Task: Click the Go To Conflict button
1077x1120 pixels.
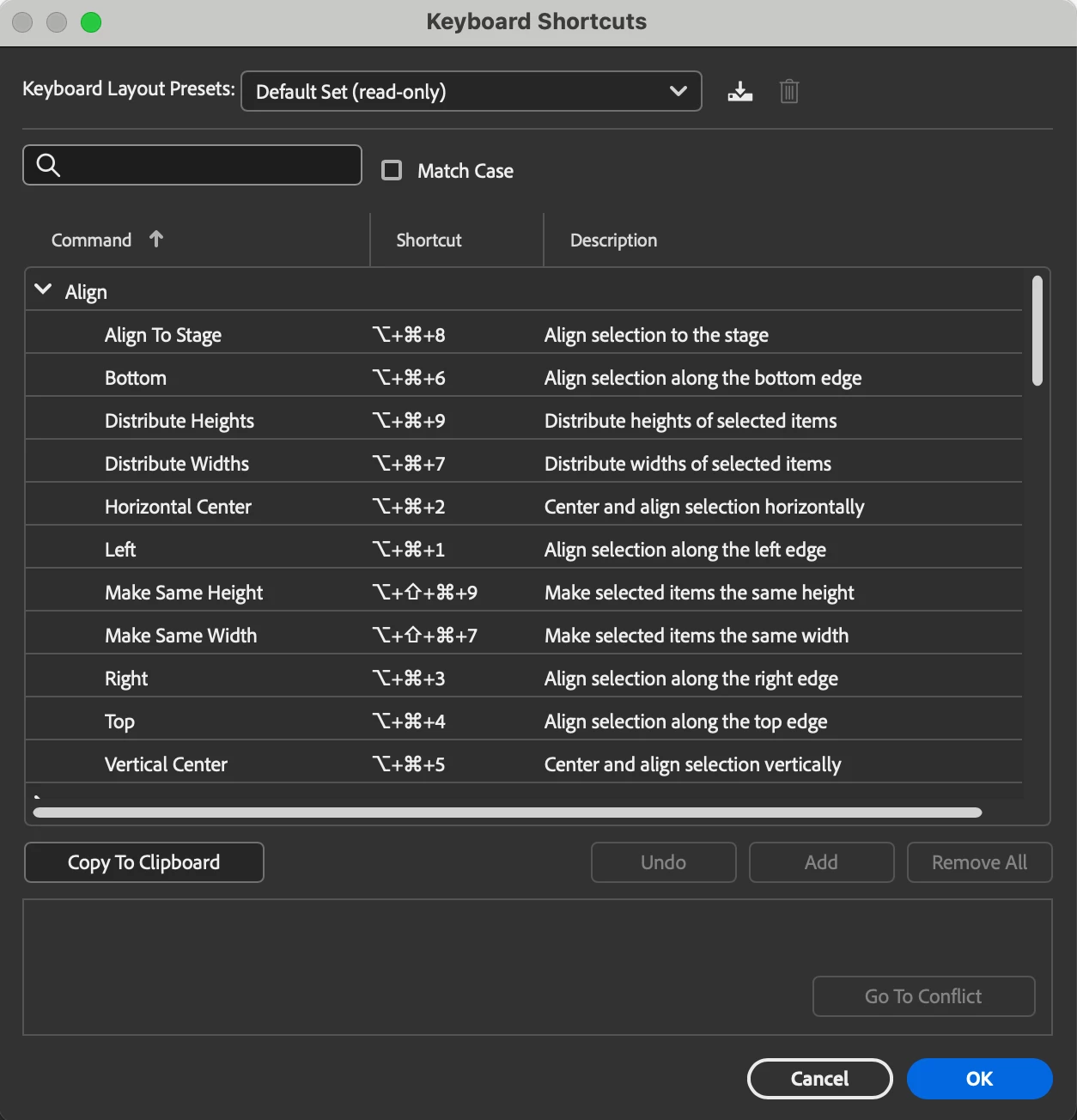Action: pyautogui.click(x=923, y=996)
